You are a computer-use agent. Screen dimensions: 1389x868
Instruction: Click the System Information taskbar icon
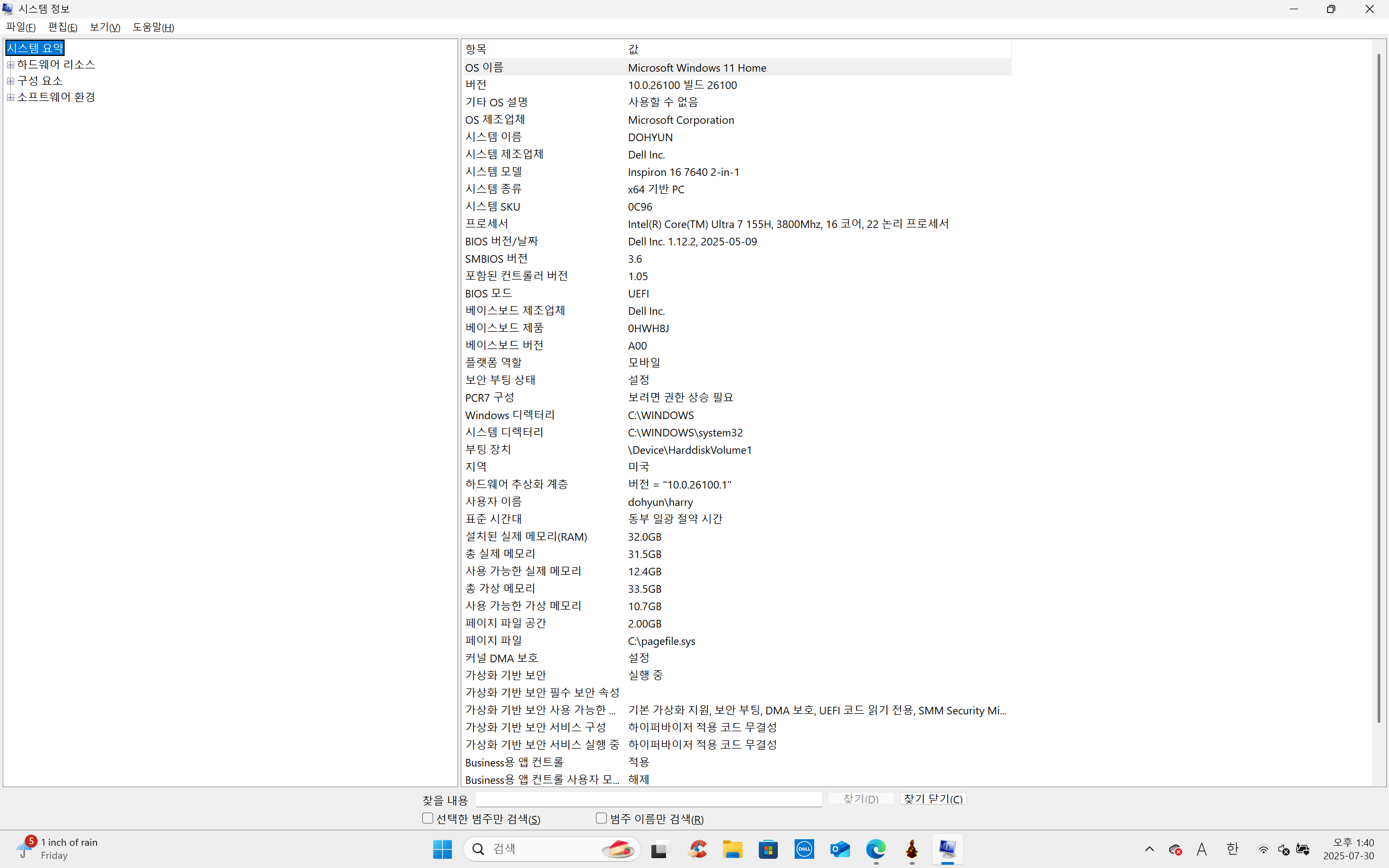(x=948, y=848)
